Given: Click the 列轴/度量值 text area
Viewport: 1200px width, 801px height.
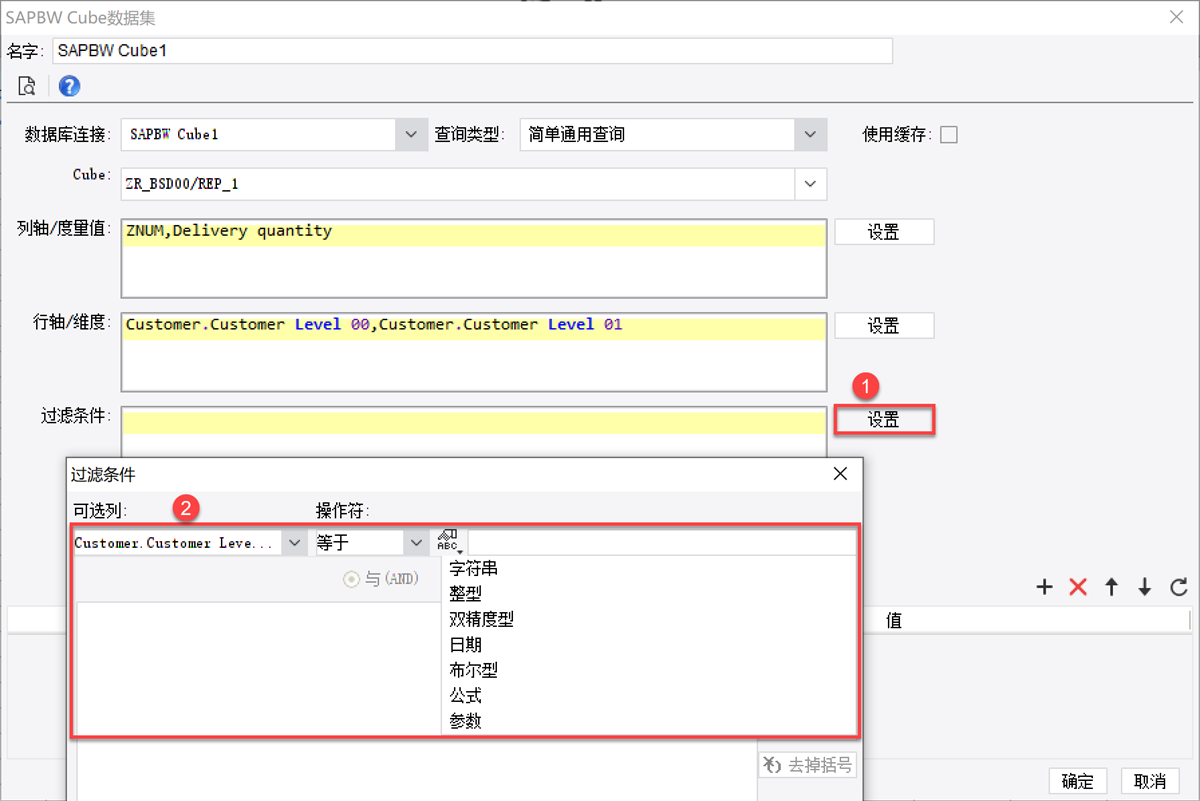Looking at the screenshot, I should click(x=474, y=258).
